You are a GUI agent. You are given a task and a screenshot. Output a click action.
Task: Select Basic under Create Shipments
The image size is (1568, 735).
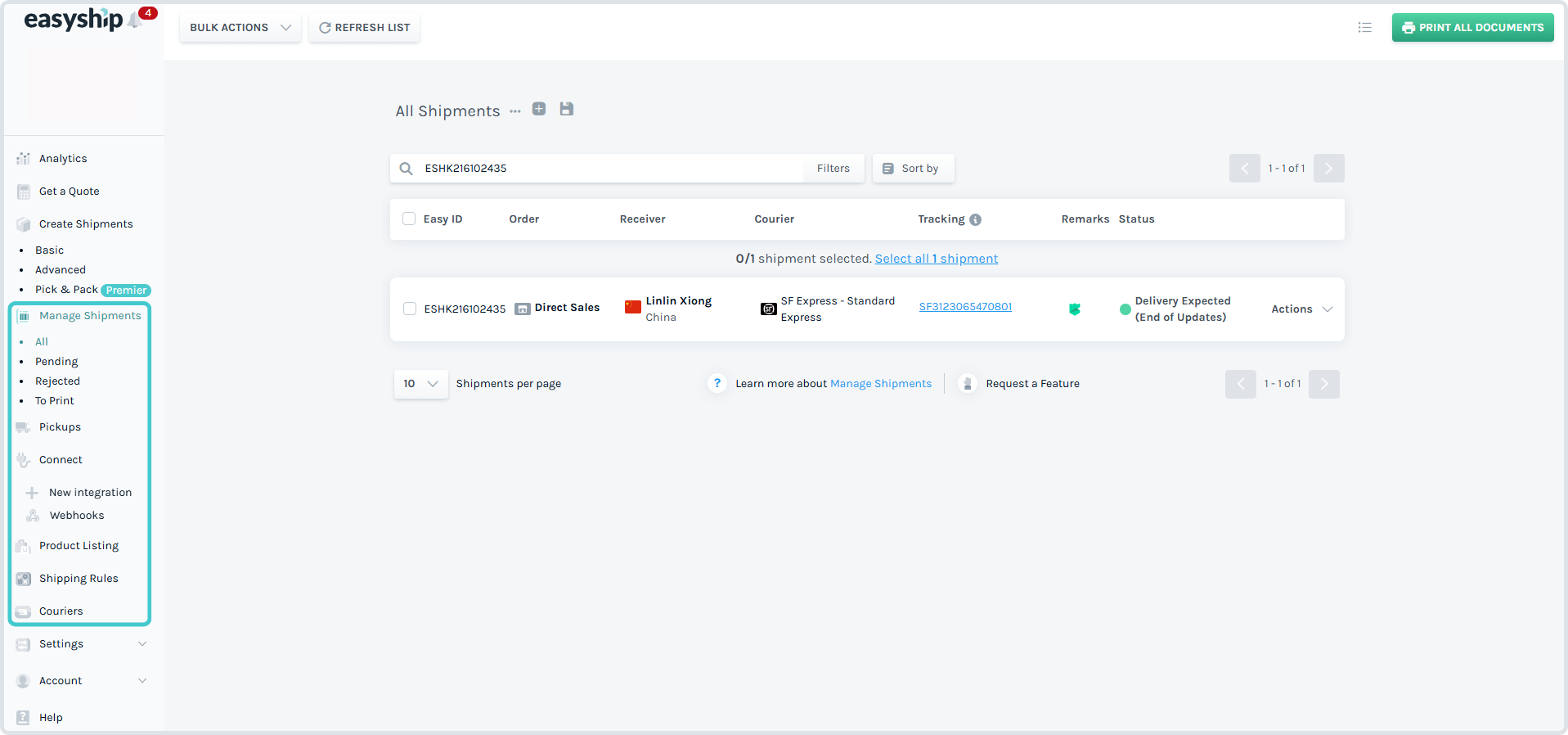[49, 250]
